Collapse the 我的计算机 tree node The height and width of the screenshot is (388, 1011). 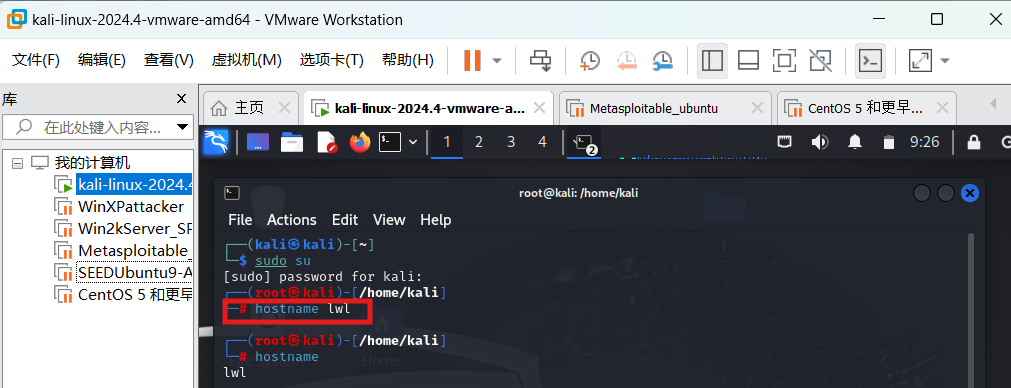point(17,163)
